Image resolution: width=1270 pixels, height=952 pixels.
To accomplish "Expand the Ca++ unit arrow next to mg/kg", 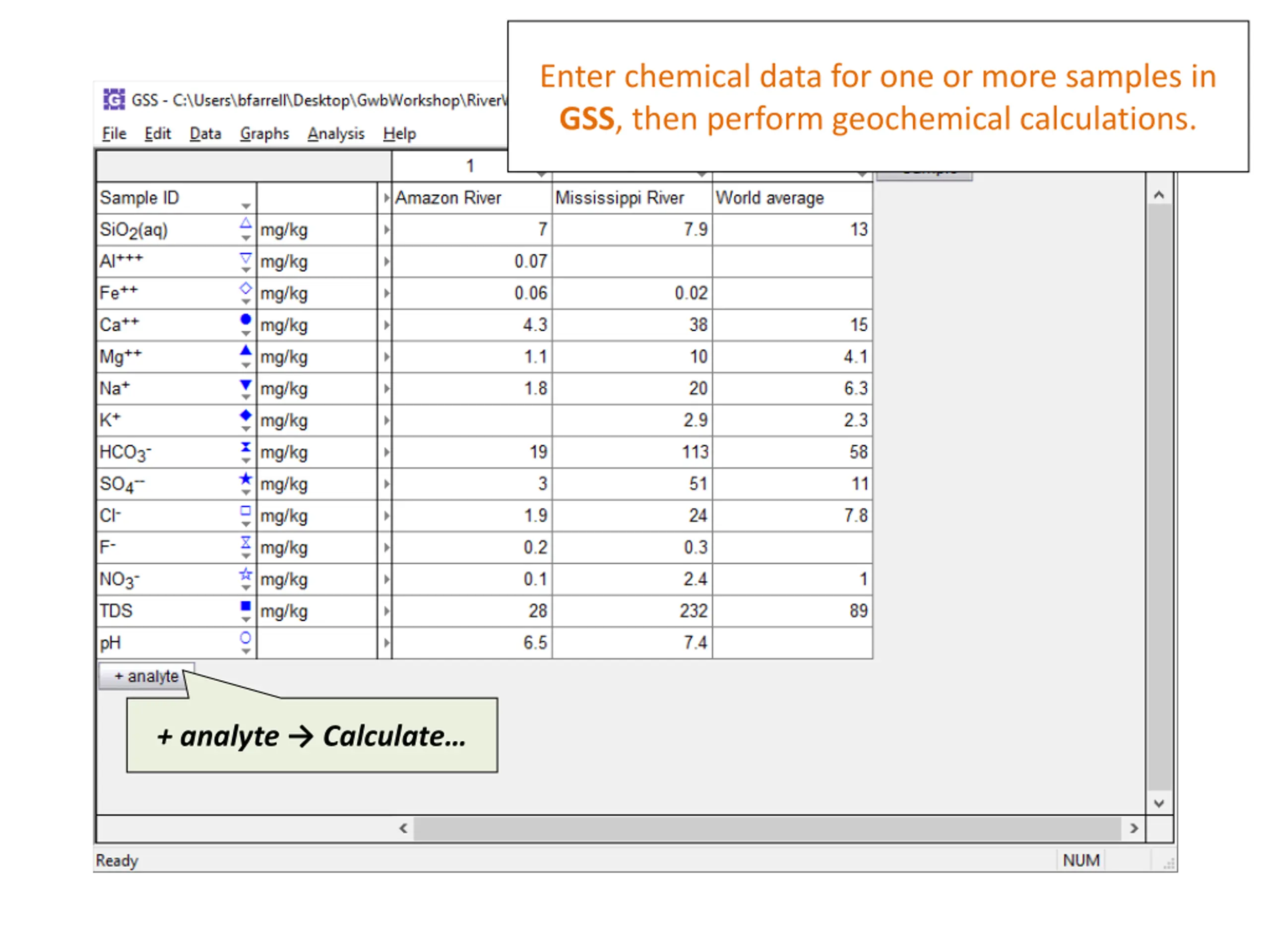I will (x=386, y=325).
